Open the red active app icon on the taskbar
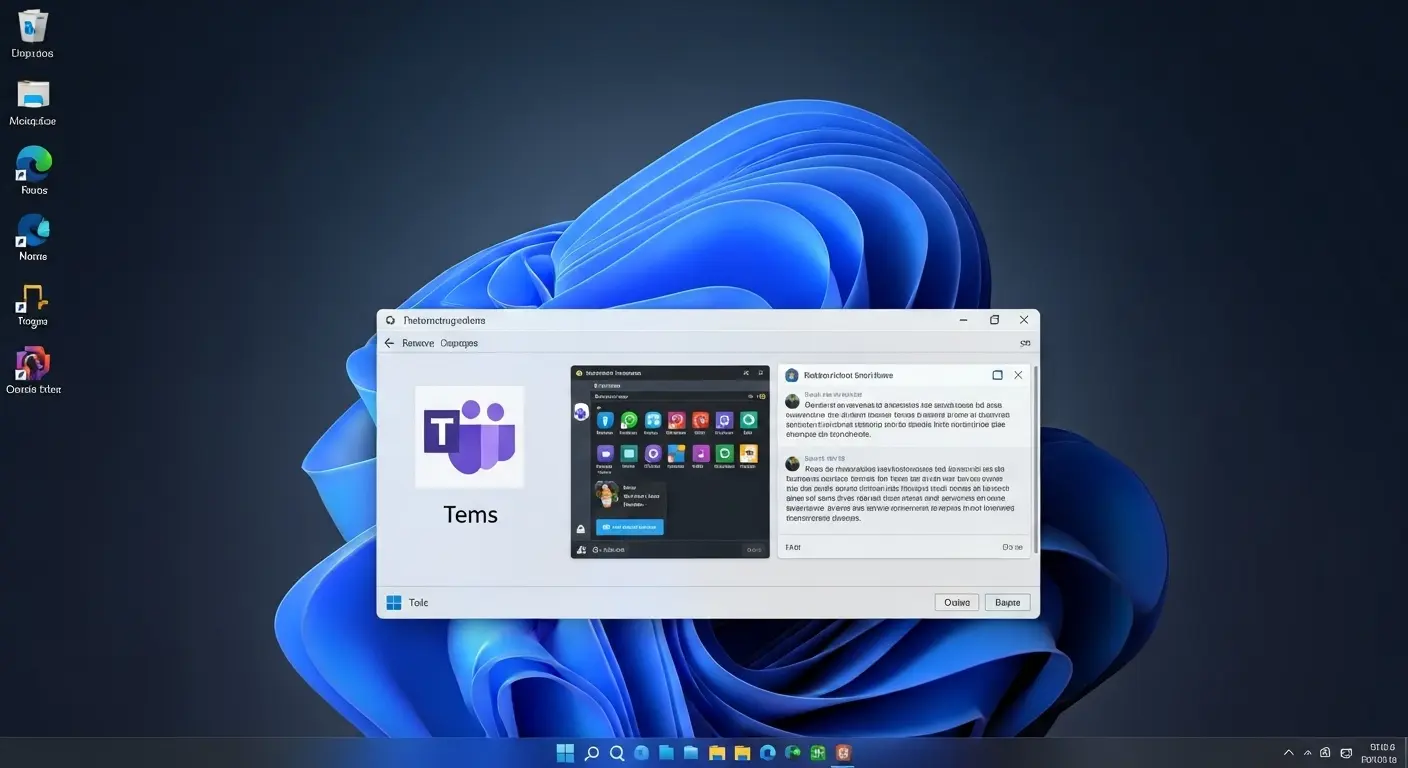 [x=844, y=753]
